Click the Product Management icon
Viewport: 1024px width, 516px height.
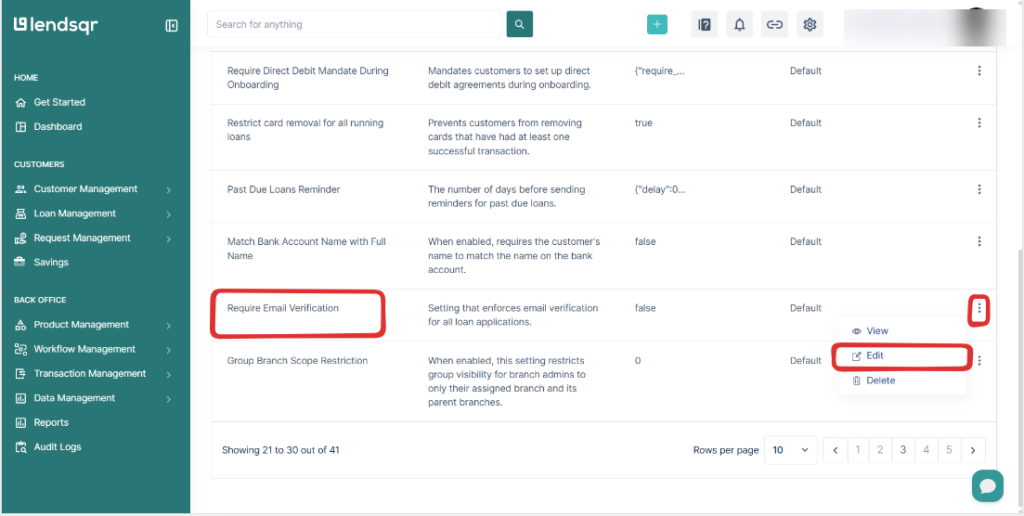(x=20, y=325)
